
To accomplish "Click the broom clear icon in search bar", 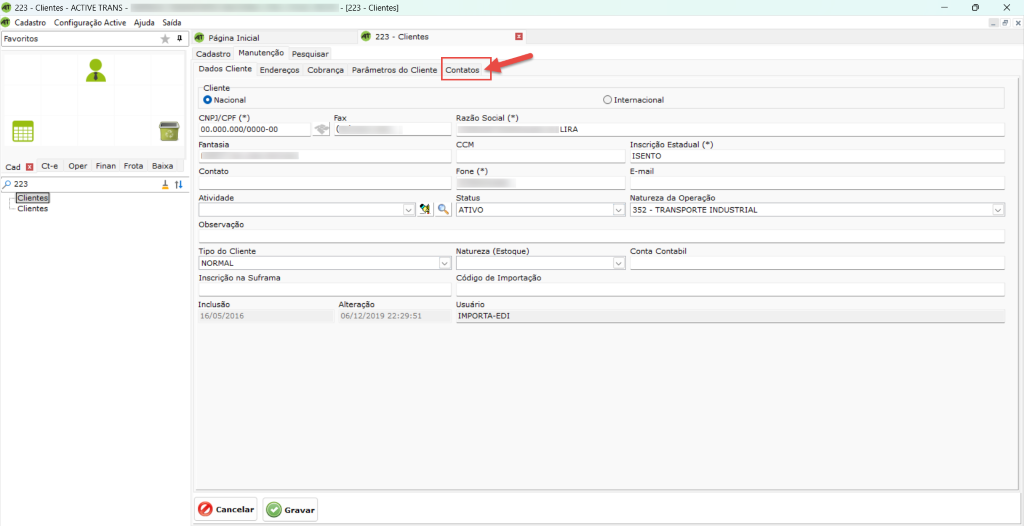I will (x=165, y=185).
